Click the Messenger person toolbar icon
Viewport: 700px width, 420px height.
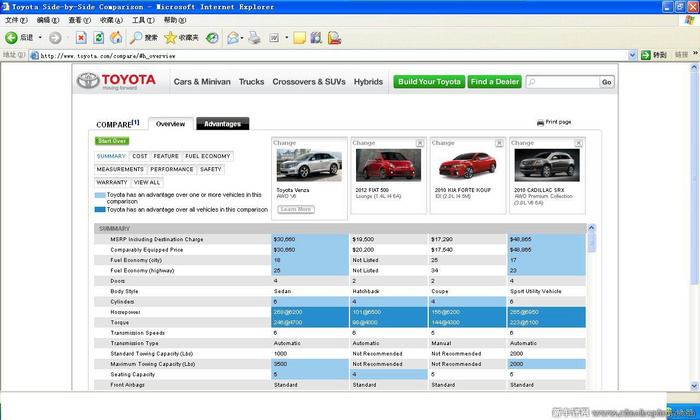334,38
